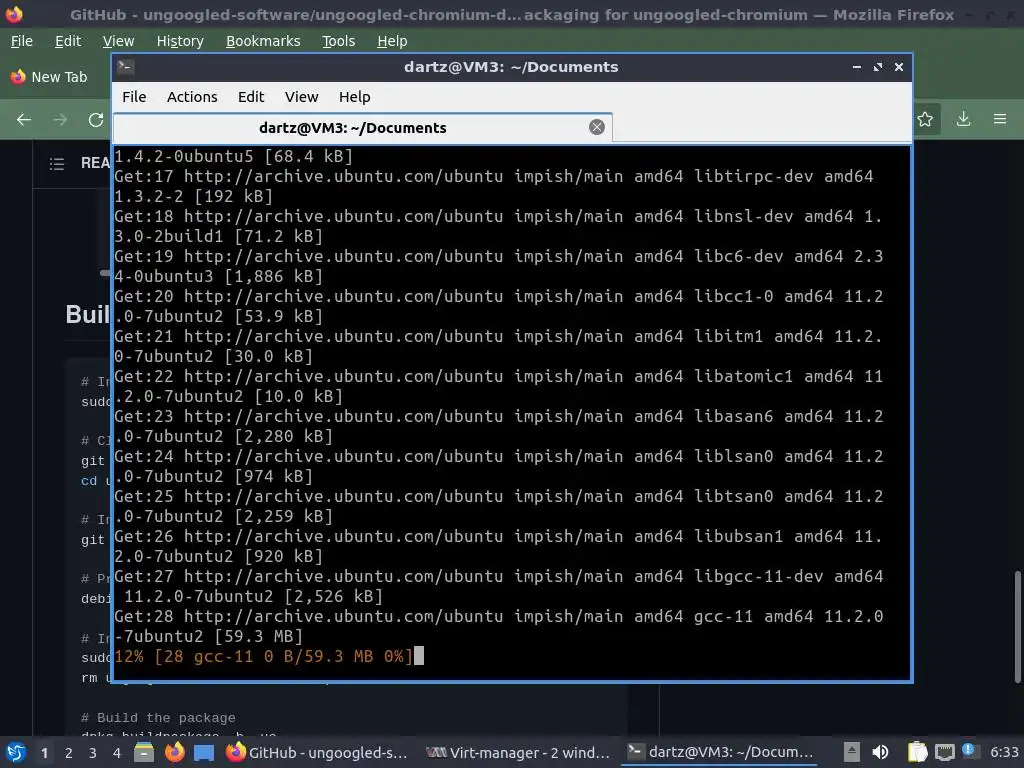This screenshot has height=768, width=1024.
Task: Open the volume control tray icon
Action: coord(880,752)
